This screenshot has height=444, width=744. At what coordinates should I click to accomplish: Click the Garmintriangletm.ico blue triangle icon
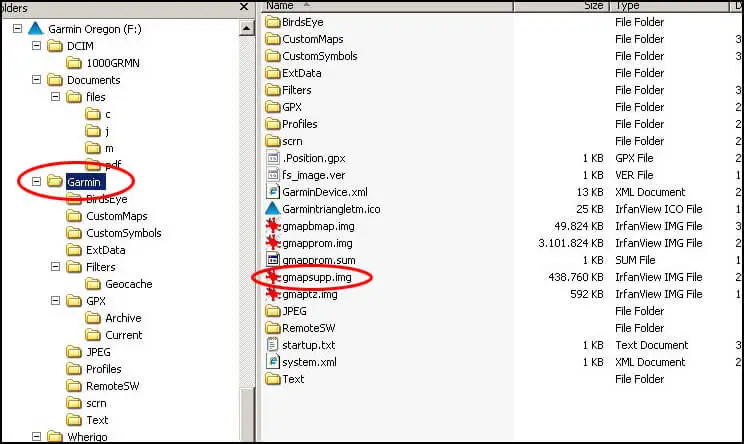[x=272, y=209]
